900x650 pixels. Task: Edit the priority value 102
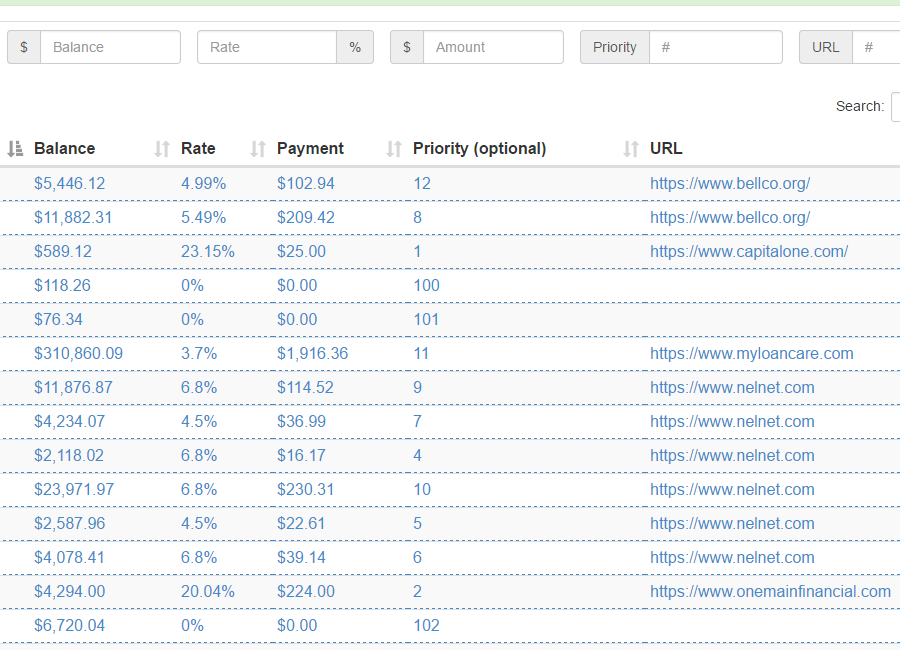(426, 626)
